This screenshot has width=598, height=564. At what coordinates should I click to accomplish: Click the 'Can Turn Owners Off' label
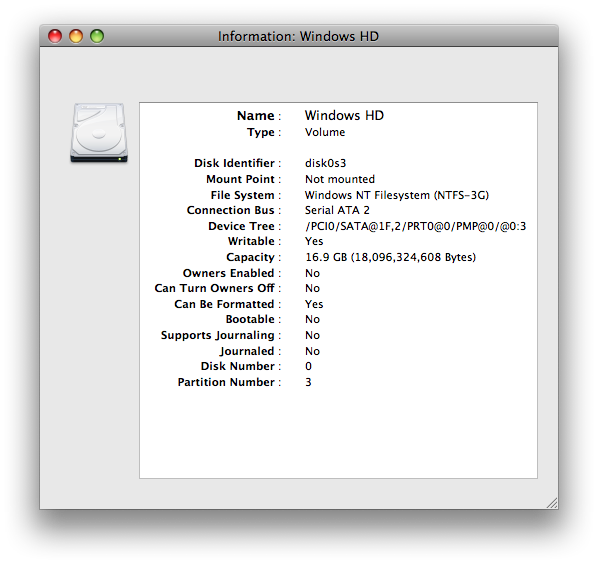[214, 288]
